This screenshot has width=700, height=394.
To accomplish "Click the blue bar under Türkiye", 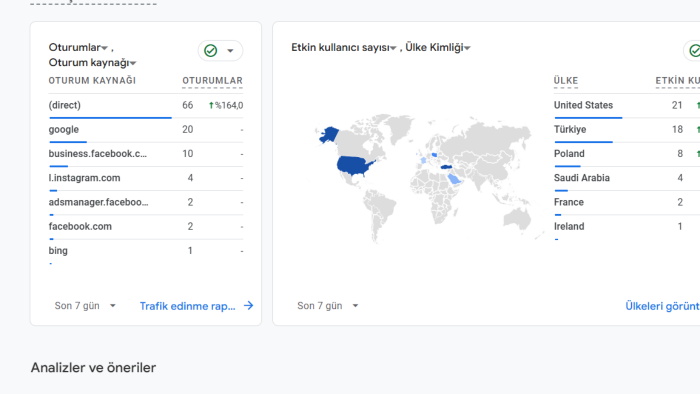I will [x=583, y=142].
